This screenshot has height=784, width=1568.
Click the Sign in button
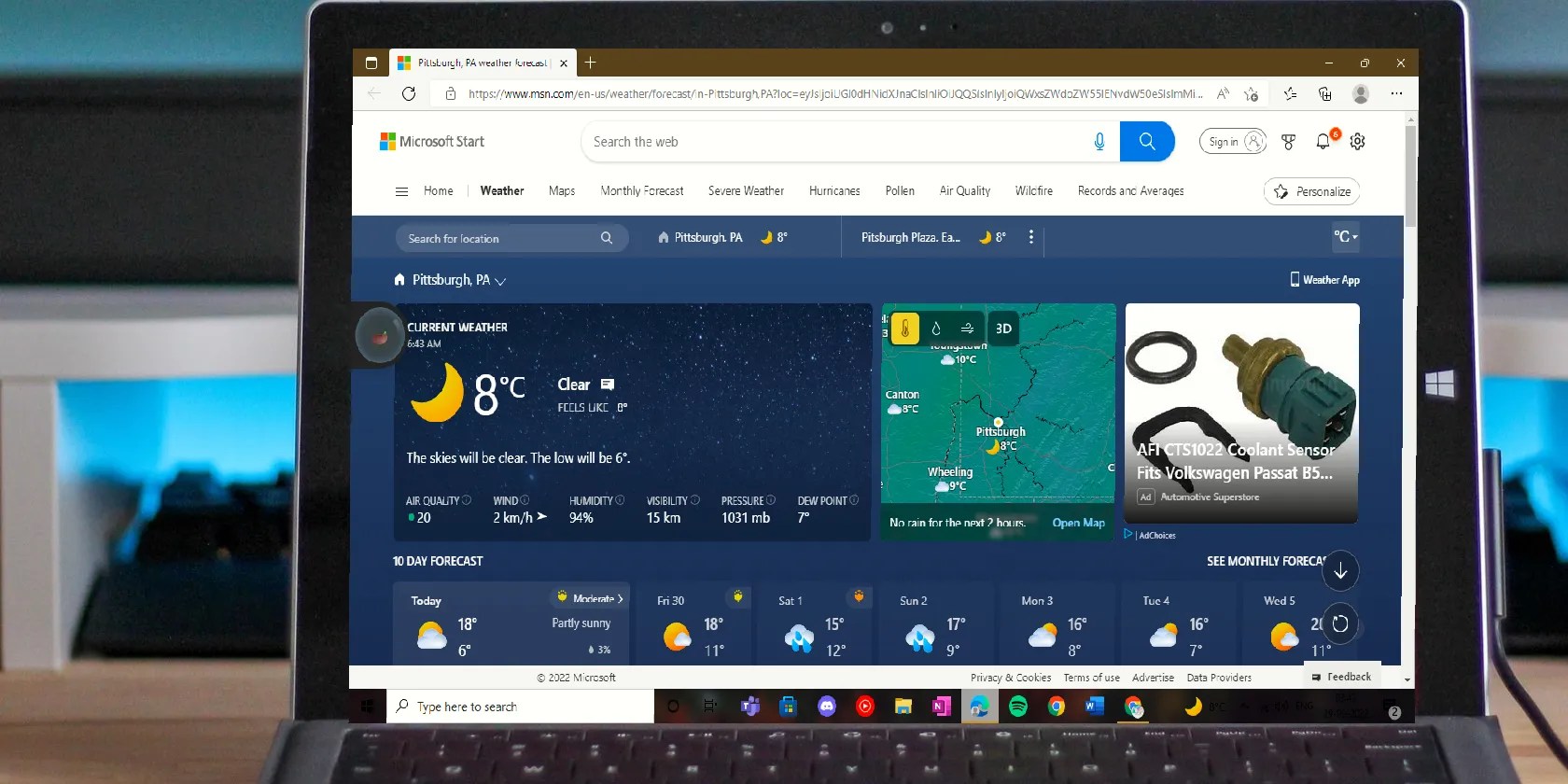pos(1233,142)
